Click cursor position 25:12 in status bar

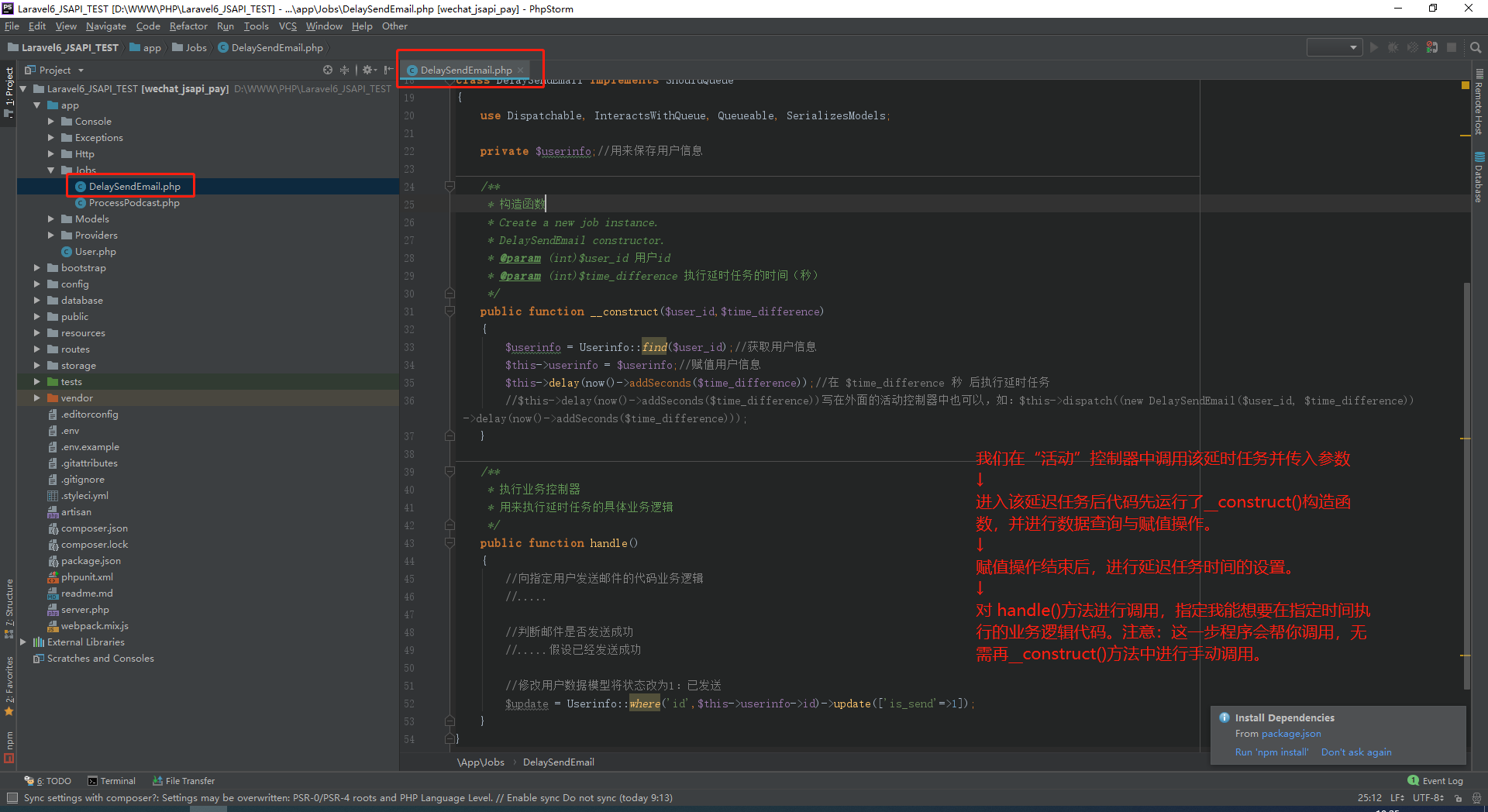pyautogui.click(x=1369, y=798)
